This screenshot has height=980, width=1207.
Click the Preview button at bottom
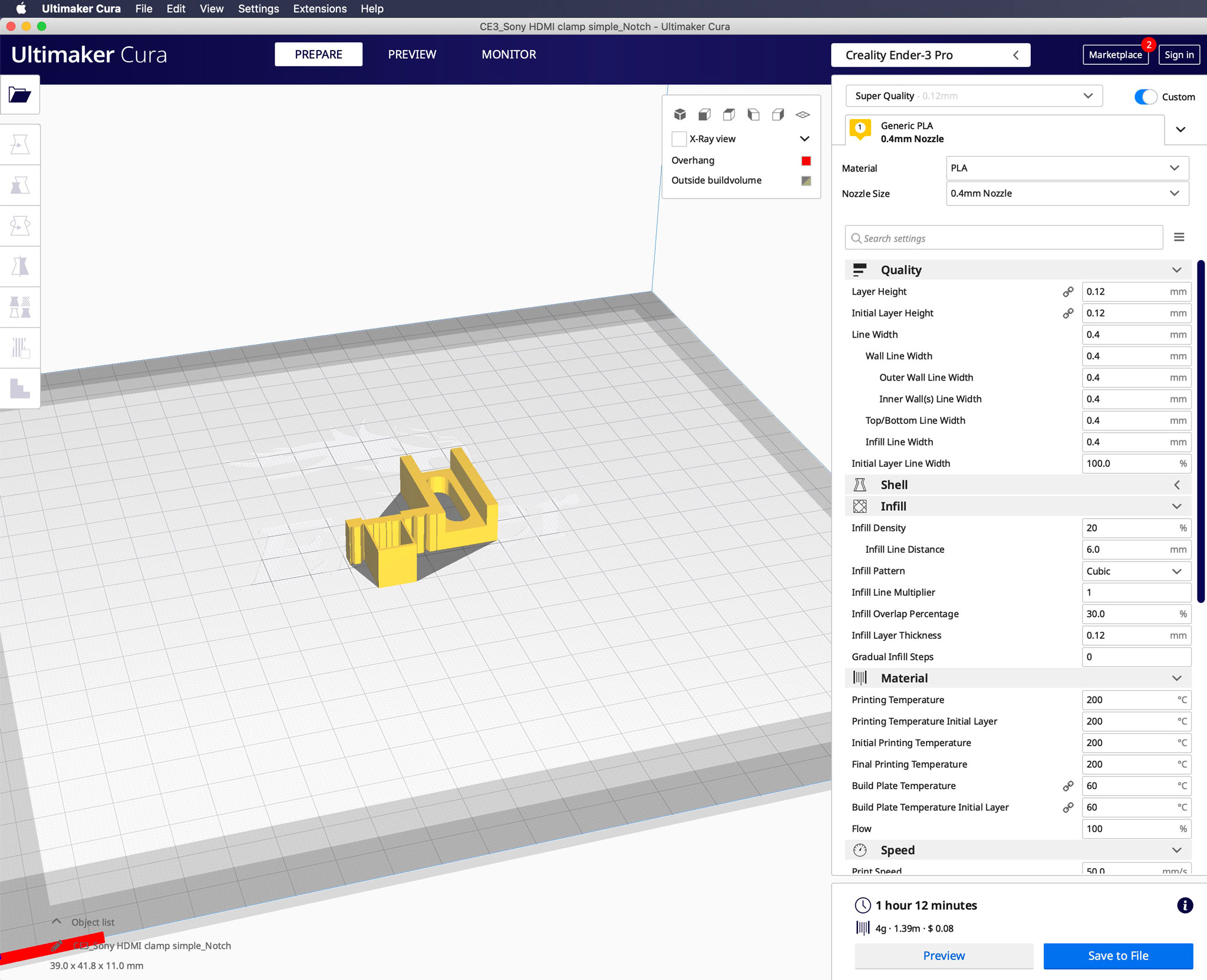tap(944, 956)
